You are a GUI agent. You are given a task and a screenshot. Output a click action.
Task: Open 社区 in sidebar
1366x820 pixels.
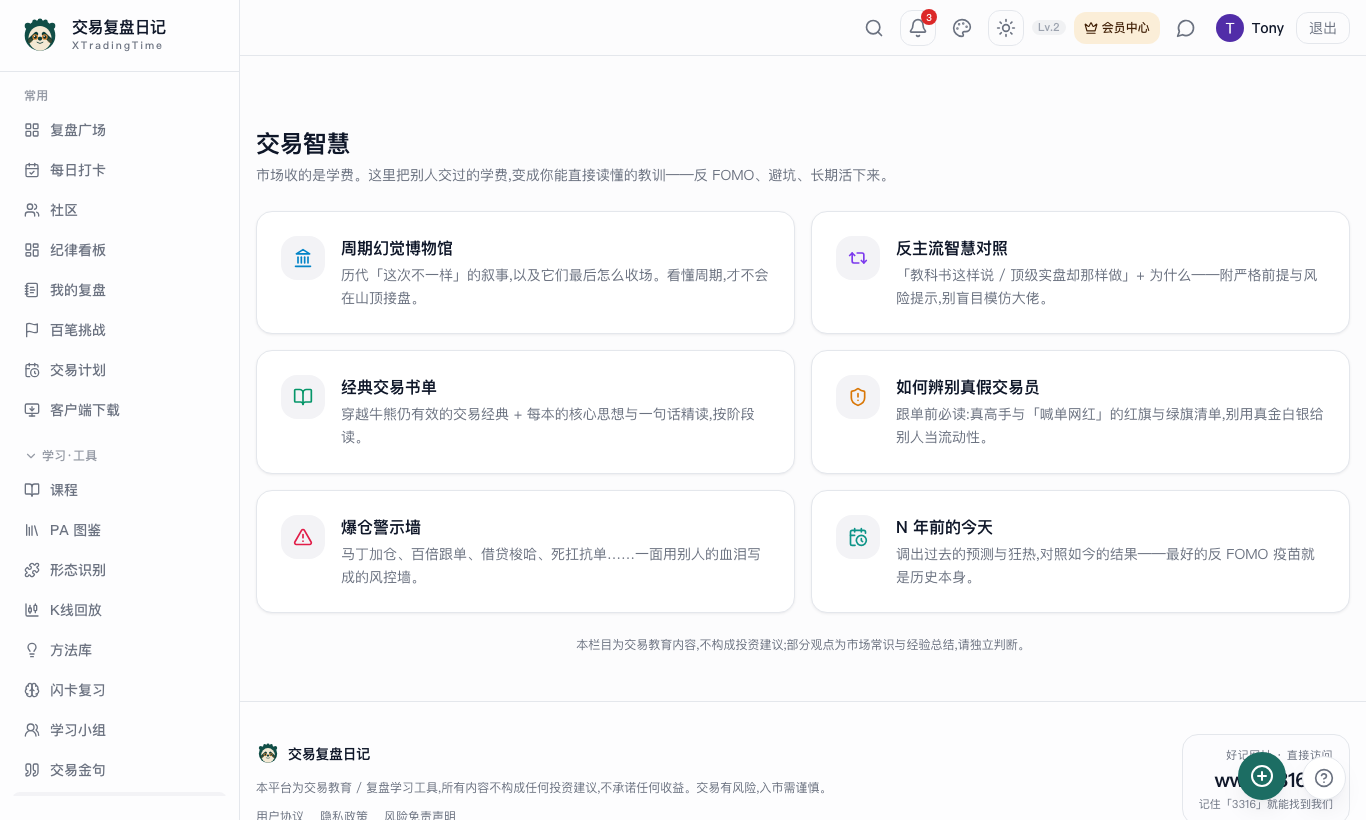click(x=120, y=210)
